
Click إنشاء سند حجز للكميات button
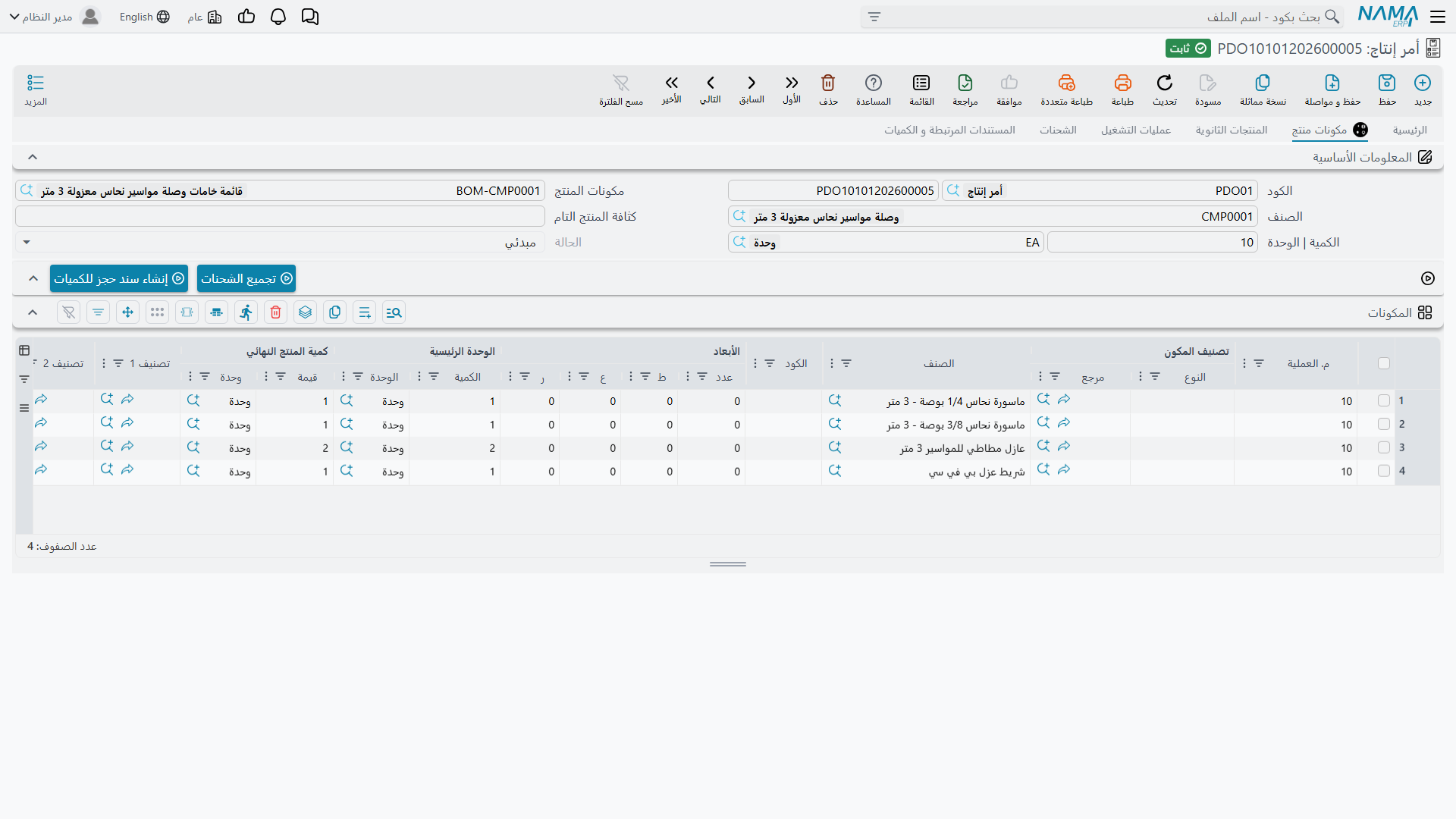tap(119, 278)
